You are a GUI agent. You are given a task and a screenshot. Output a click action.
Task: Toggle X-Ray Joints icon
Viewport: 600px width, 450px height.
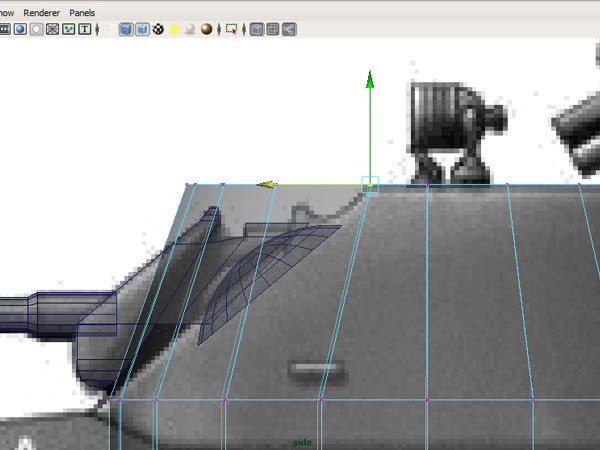pyautogui.click(x=289, y=29)
